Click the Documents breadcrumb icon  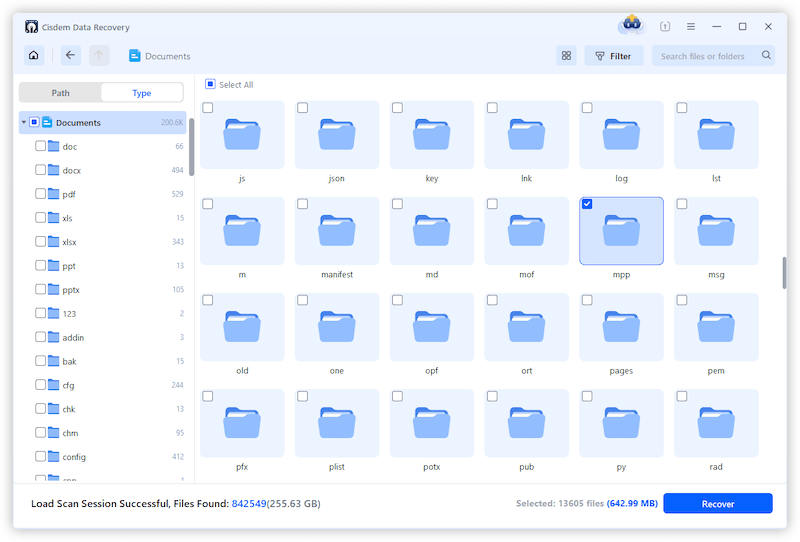pyautogui.click(x=135, y=56)
